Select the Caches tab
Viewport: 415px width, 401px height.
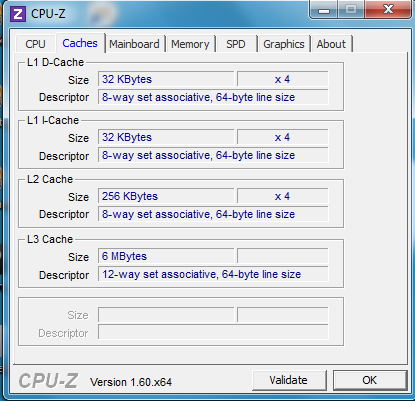click(x=80, y=43)
